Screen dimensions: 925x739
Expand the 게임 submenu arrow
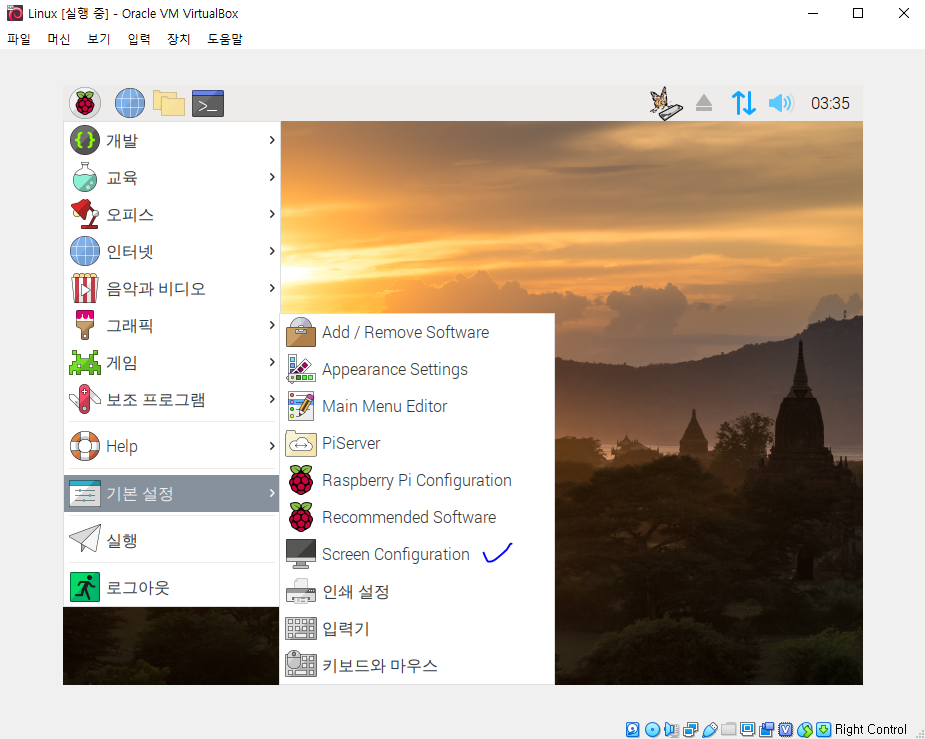pos(272,362)
